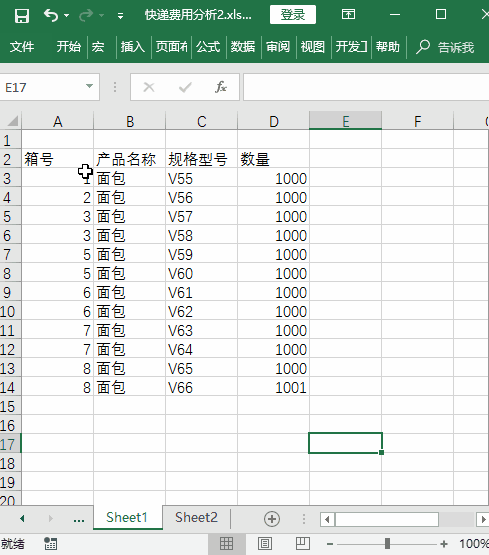
Task: Click 面包 in row 14
Action: pyautogui.click(x=130, y=387)
